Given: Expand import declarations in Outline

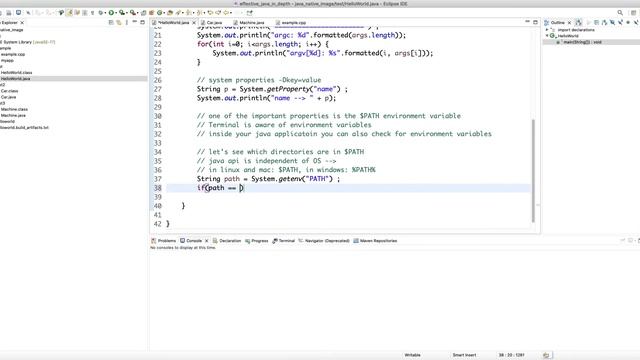Looking at the screenshot, I should click(x=547, y=30).
